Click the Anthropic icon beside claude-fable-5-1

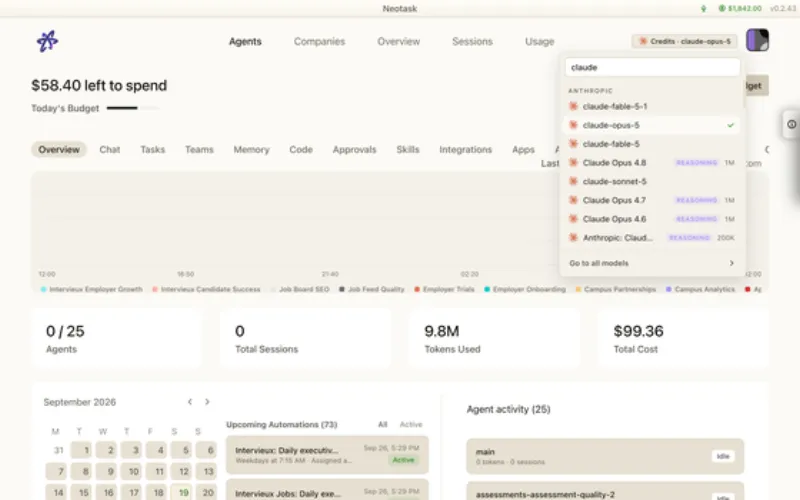573,106
